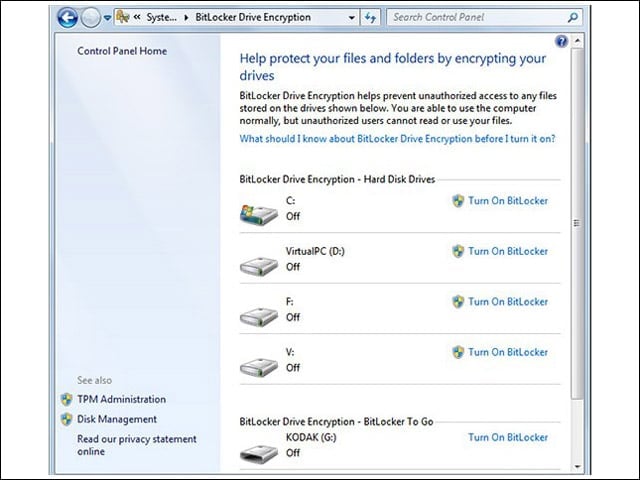Select the BitLocker Drive Encryption breadcrumb
640x480 pixels.
tap(253, 17)
